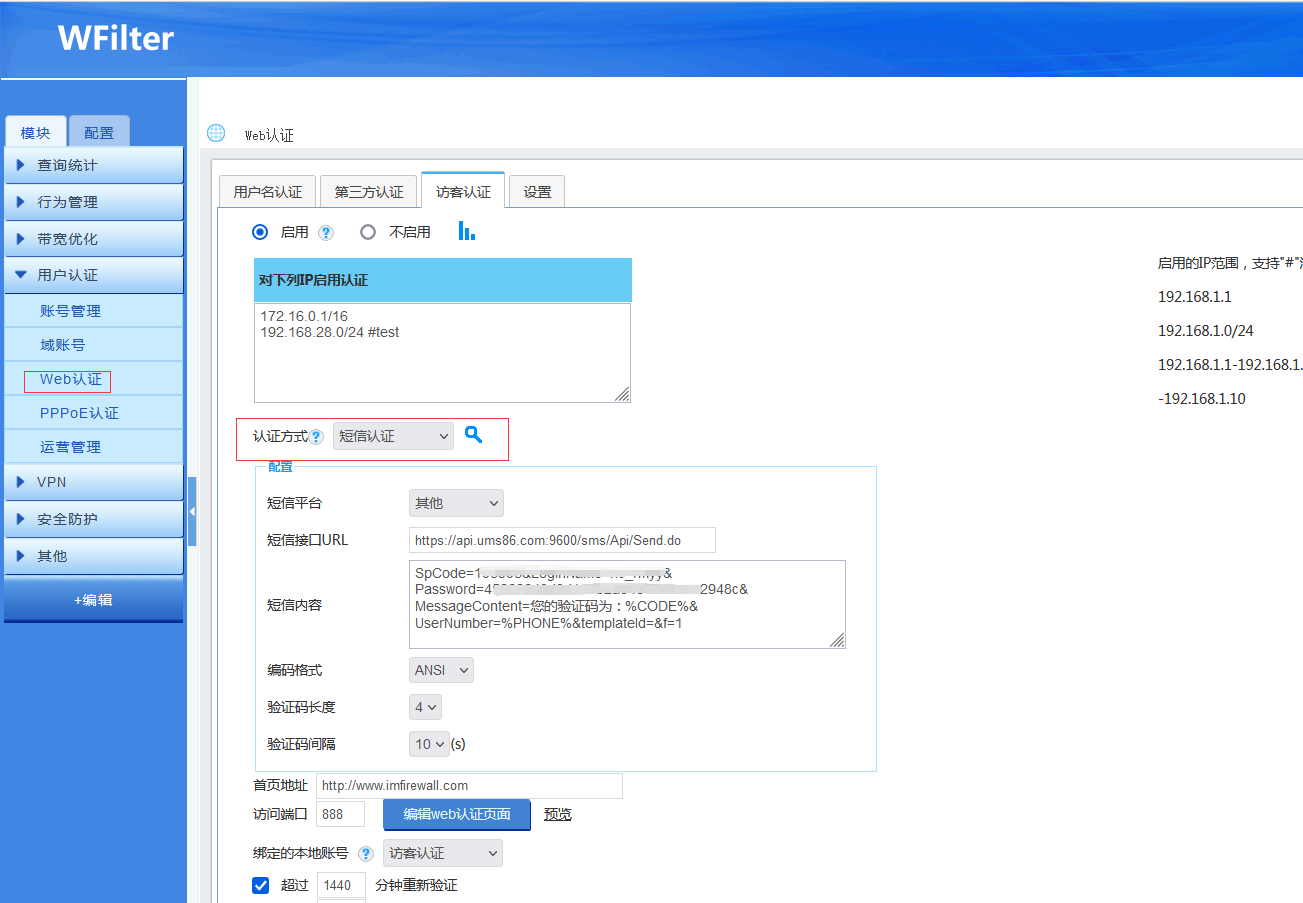
Task: Open PPPoE认证 in the sidebar
Action: pyautogui.click(x=79, y=413)
